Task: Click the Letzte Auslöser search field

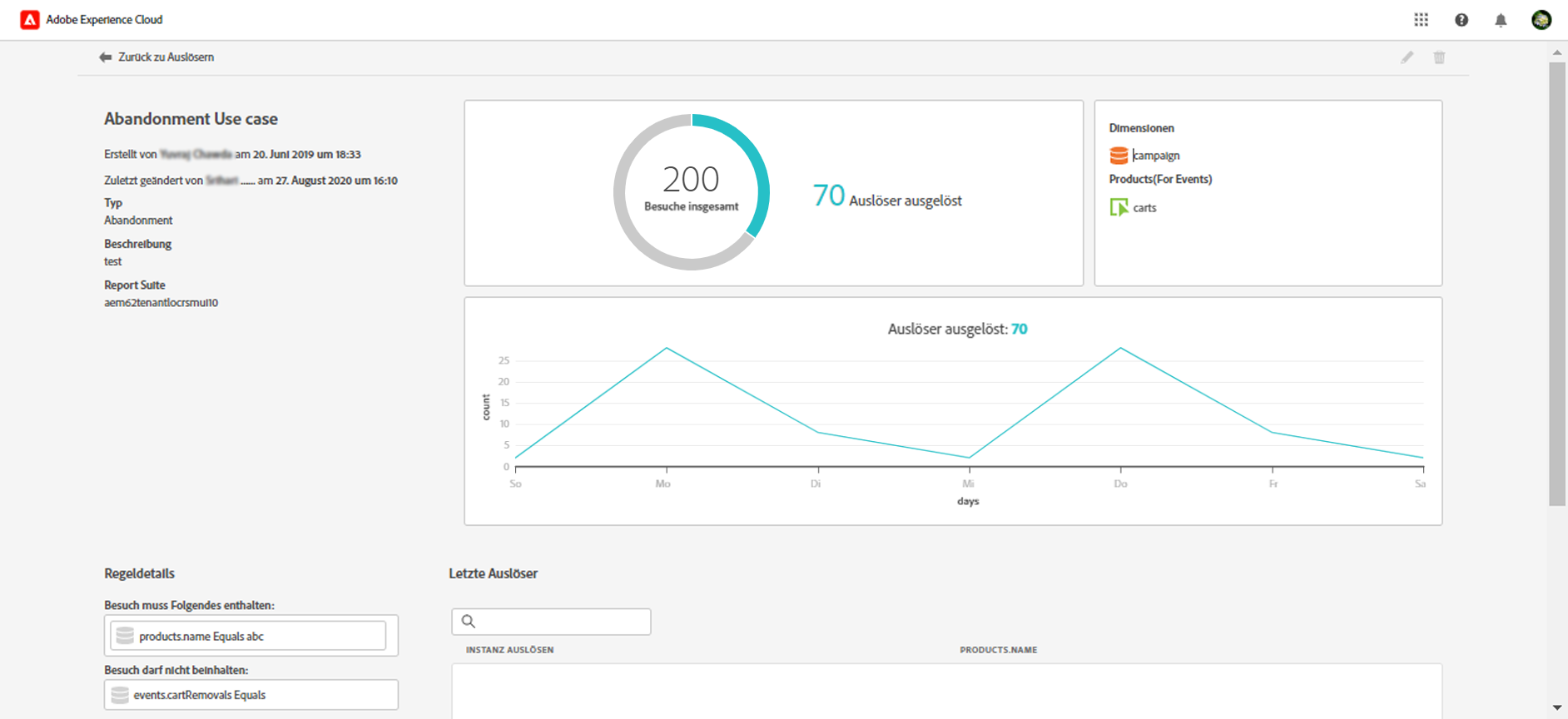Action: click(x=551, y=622)
